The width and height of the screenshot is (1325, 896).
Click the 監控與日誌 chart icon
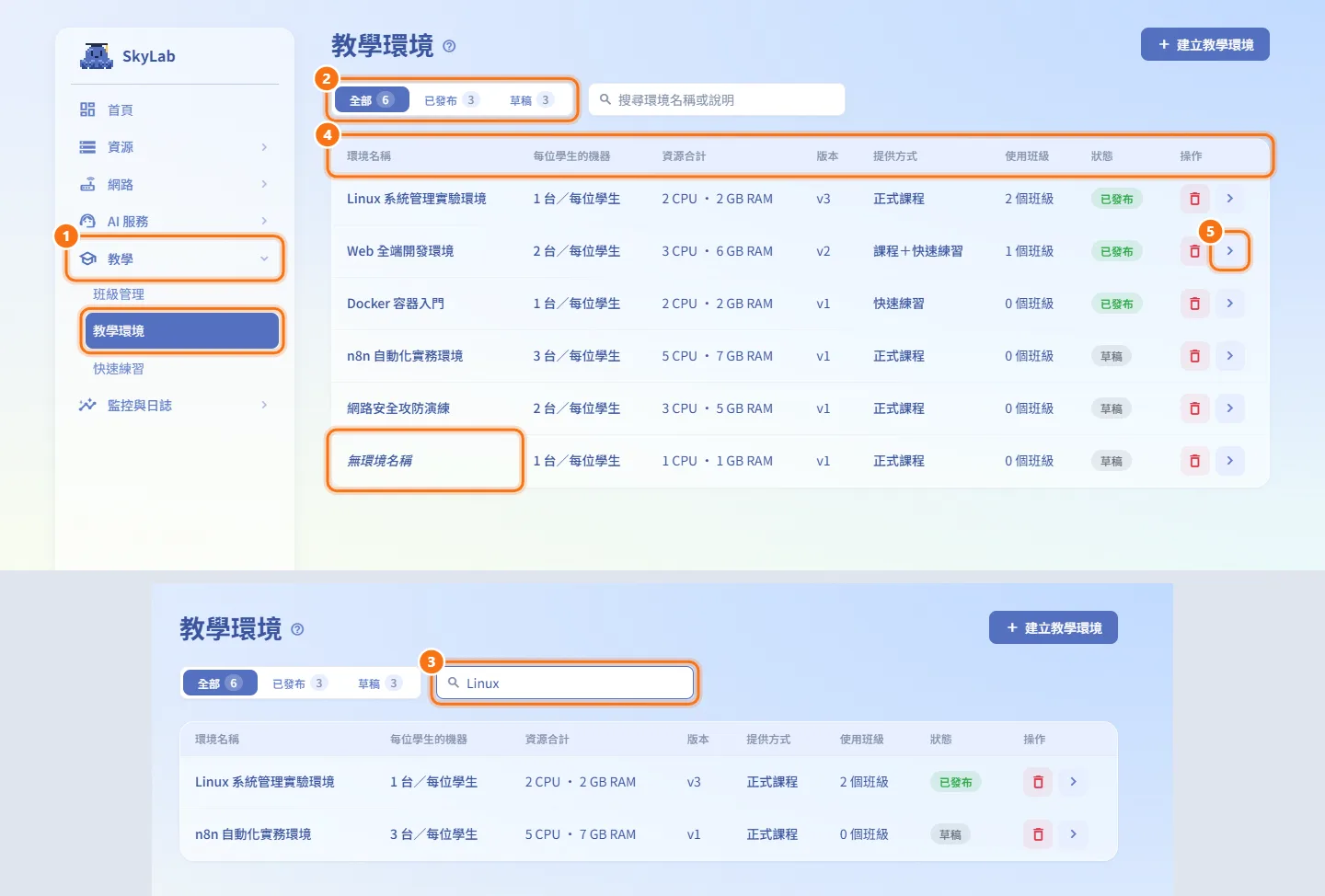(87, 405)
